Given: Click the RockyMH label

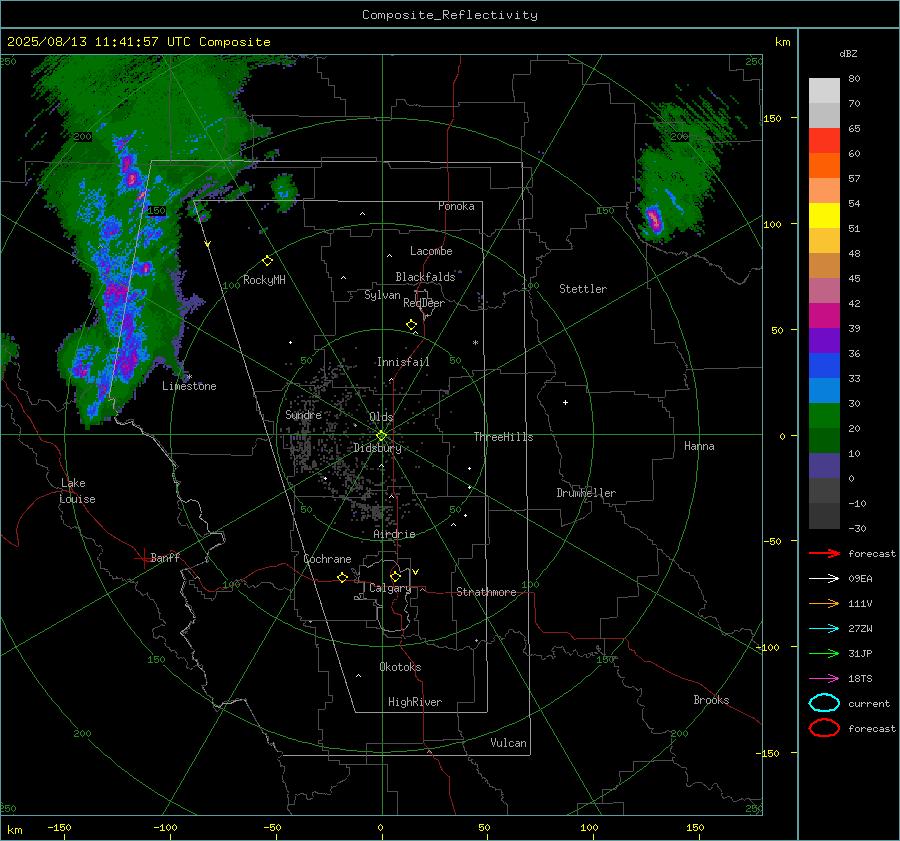Looking at the screenshot, I should point(264,280).
